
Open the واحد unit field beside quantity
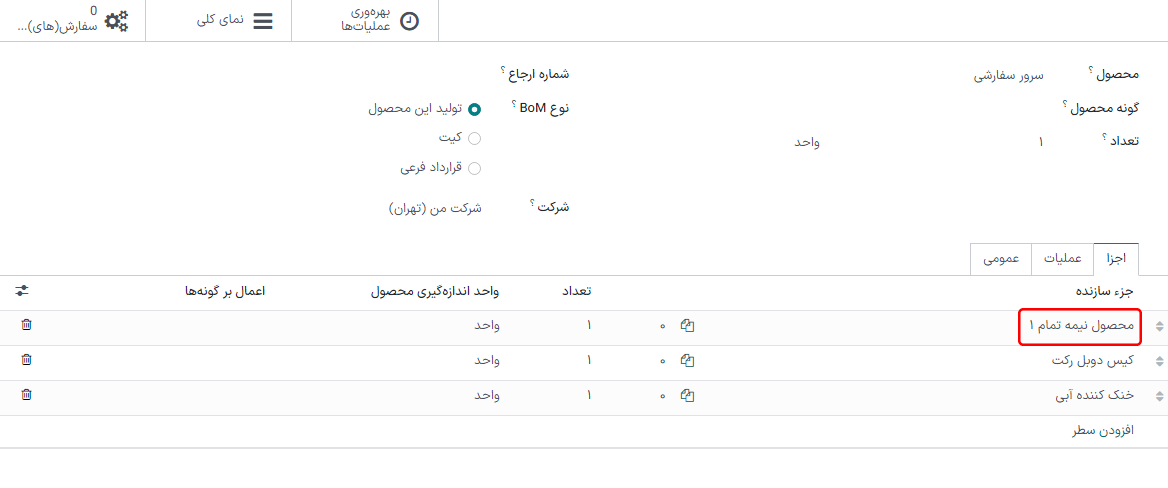[x=807, y=142]
